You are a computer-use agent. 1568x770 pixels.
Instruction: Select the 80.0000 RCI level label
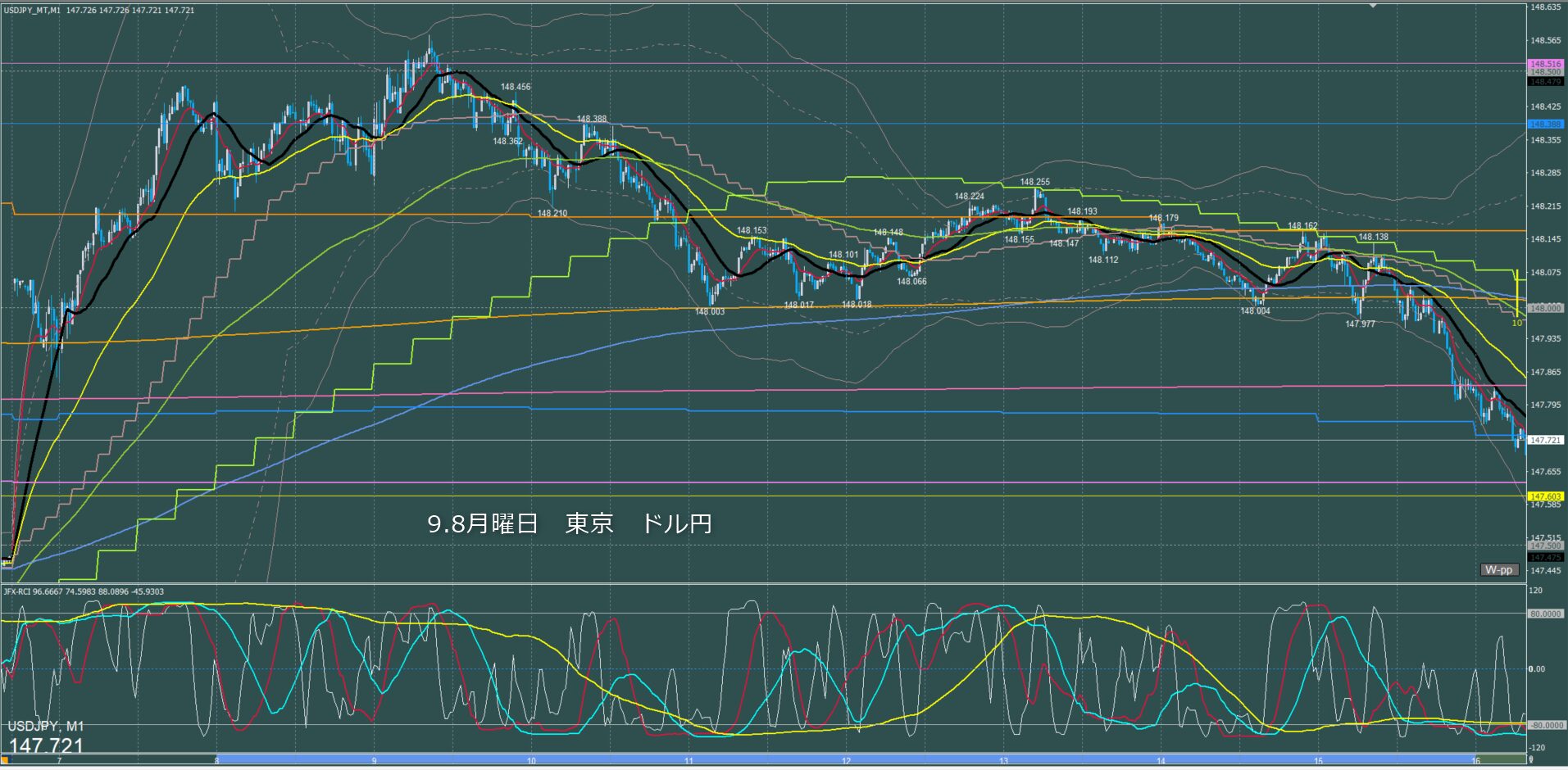(1545, 614)
